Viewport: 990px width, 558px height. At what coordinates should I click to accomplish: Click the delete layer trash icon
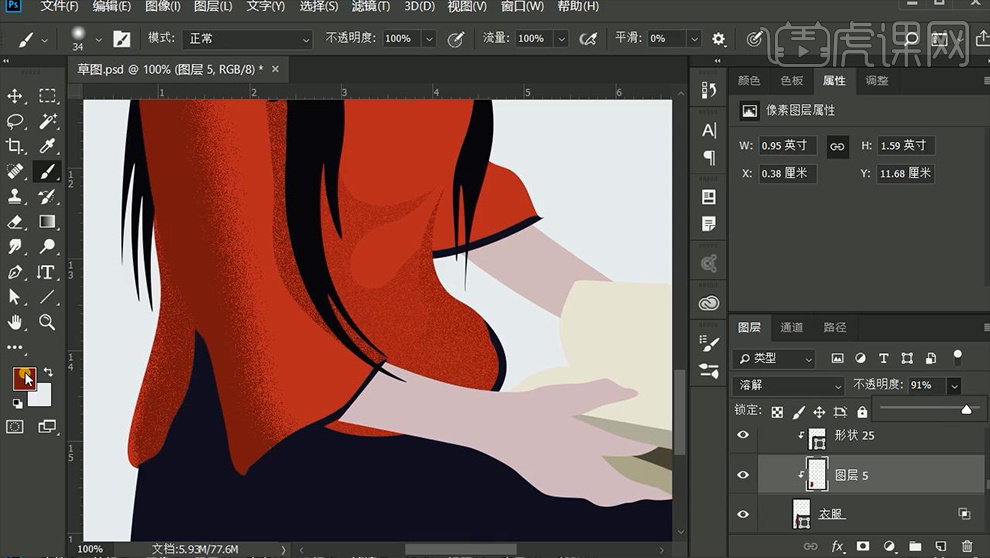966,547
